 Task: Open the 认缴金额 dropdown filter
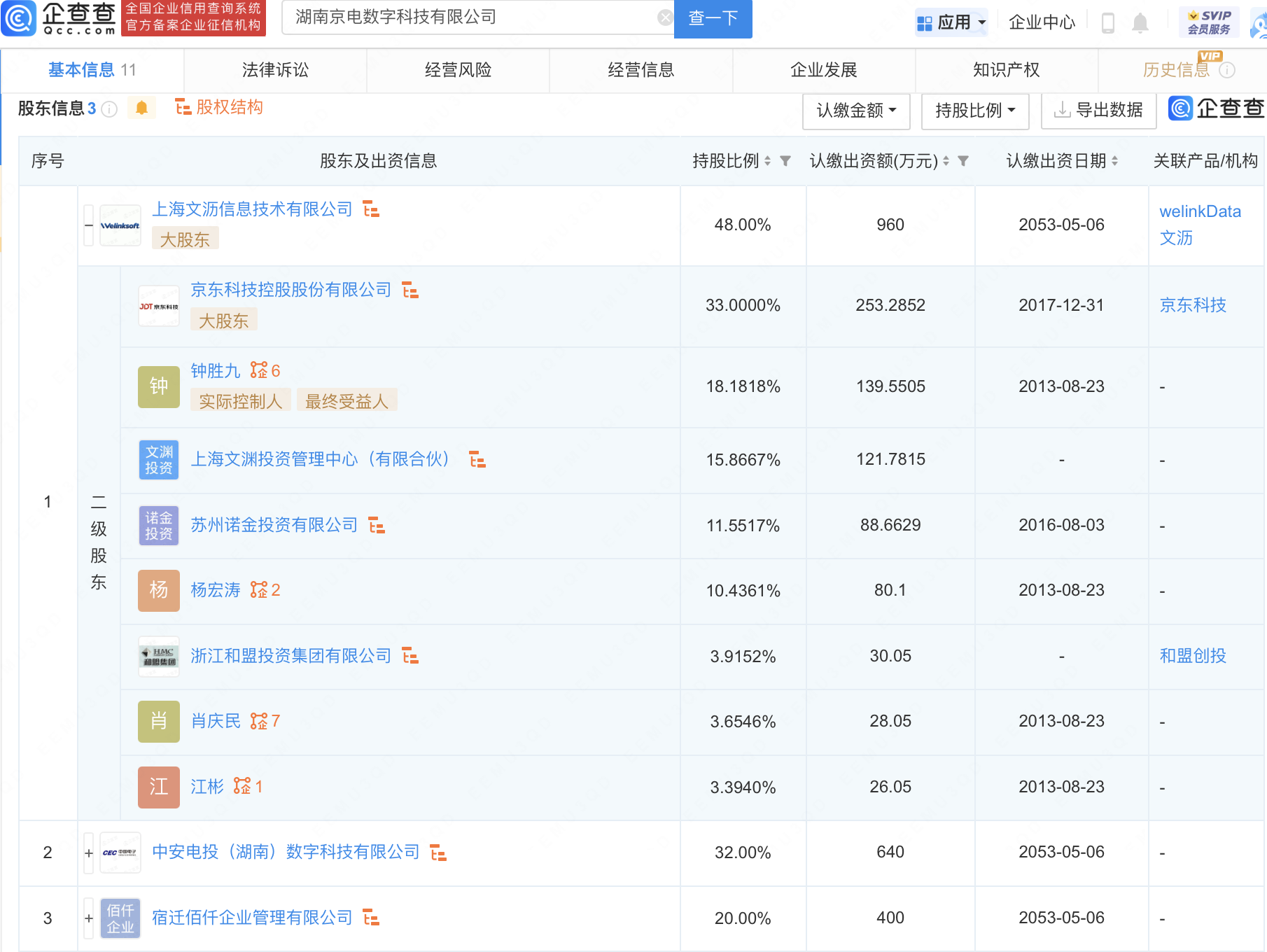[x=856, y=111]
